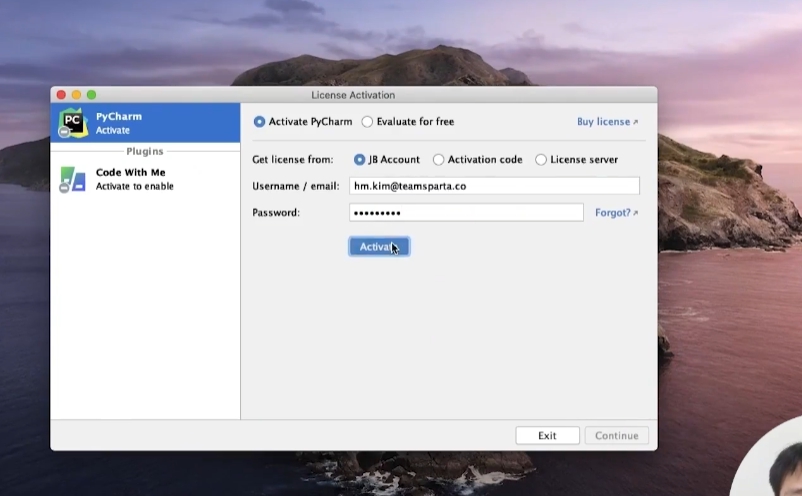This screenshot has height=496, width=802.
Task: Click the 'Username / email:' label
Action: pyautogui.click(x=296, y=186)
